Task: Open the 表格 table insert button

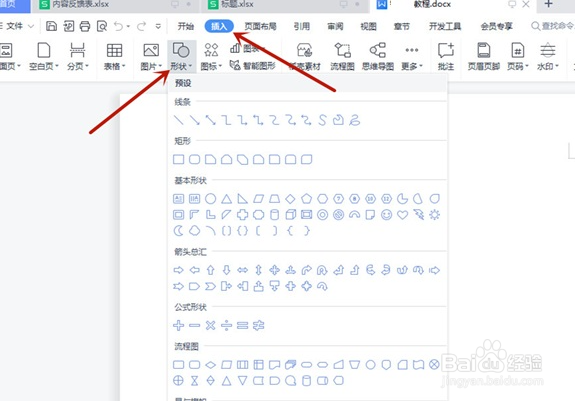Action: click(x=114, y=56)
